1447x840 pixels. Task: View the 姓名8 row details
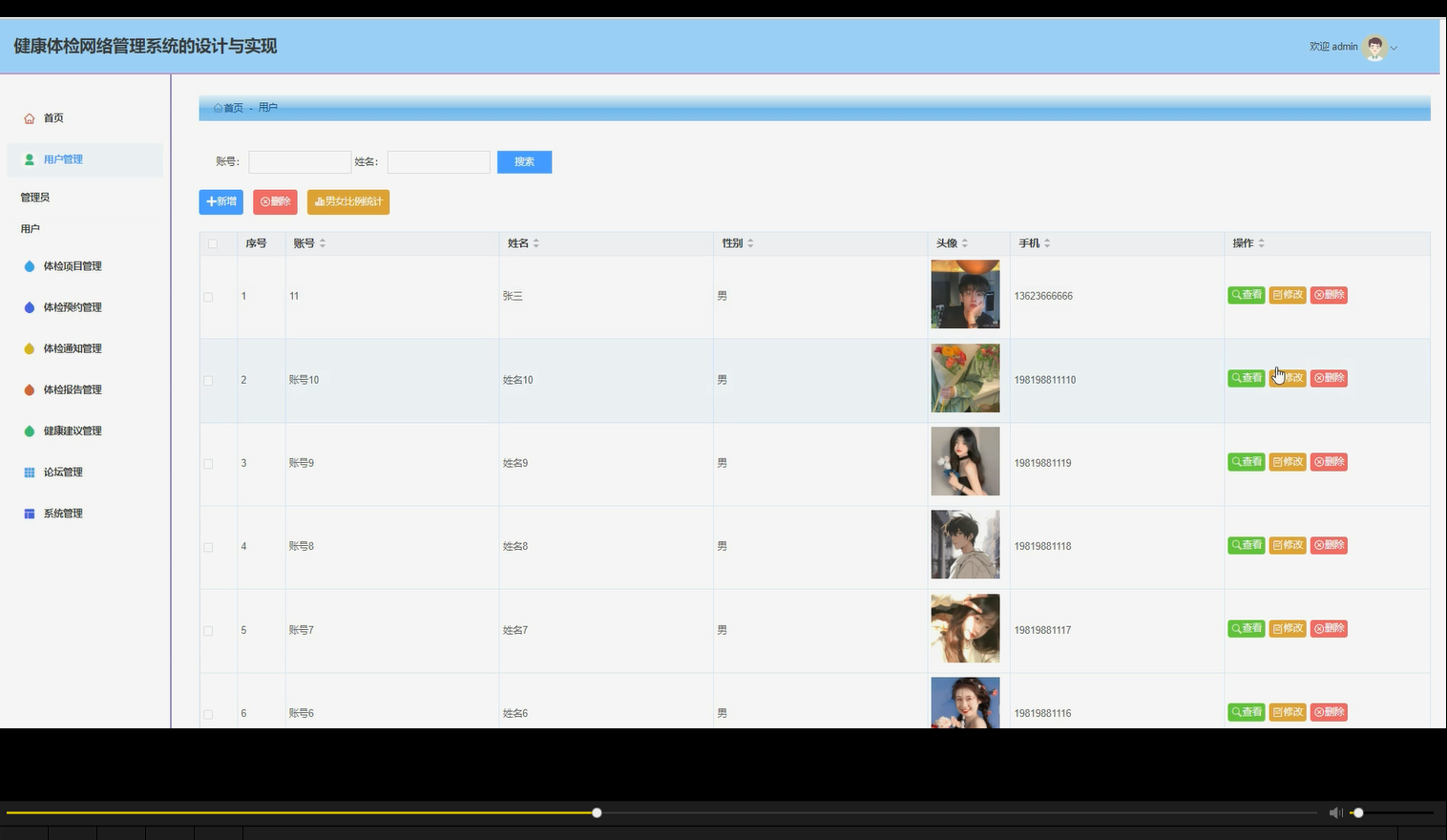tap(1247, 545)
